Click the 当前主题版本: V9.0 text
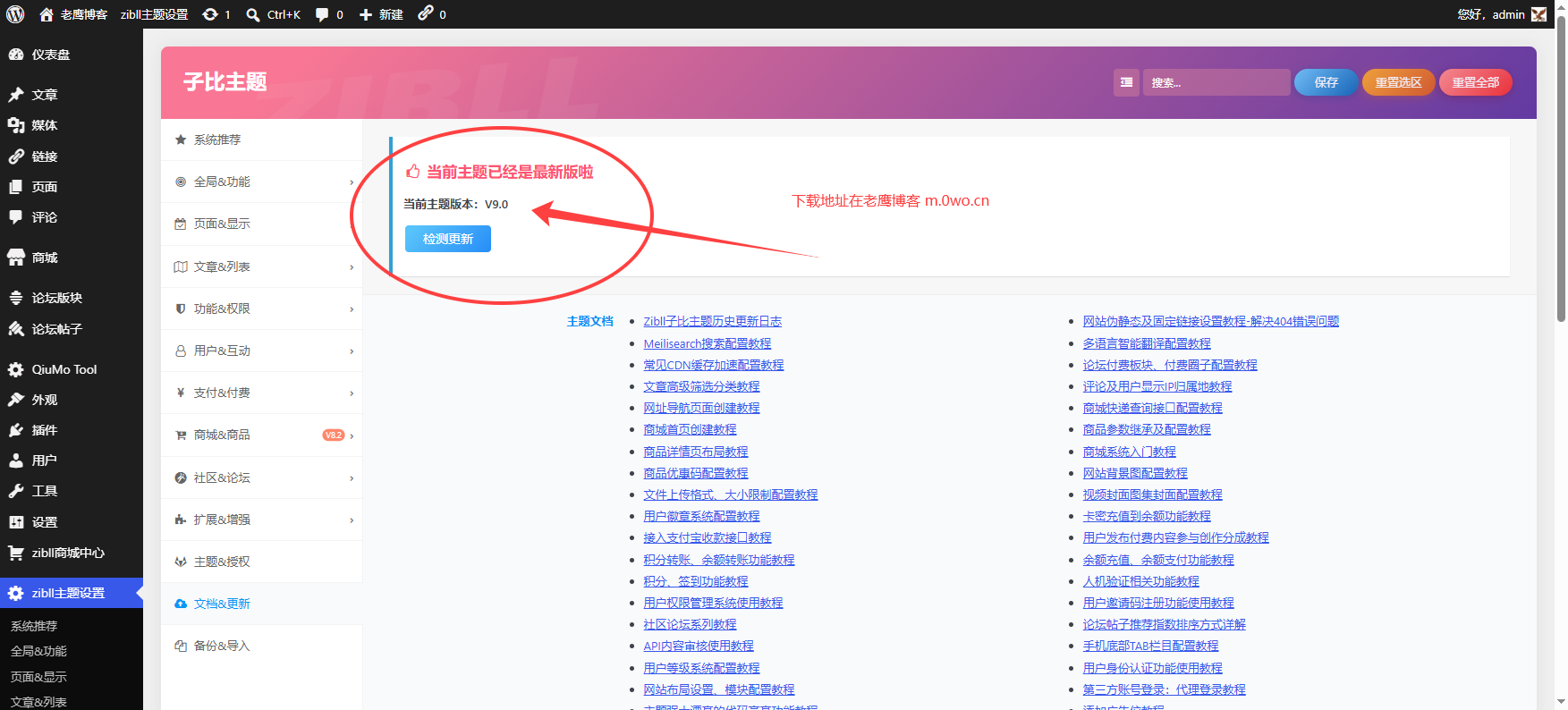The width and height of the screenshot is (1568, 710). 455,204
